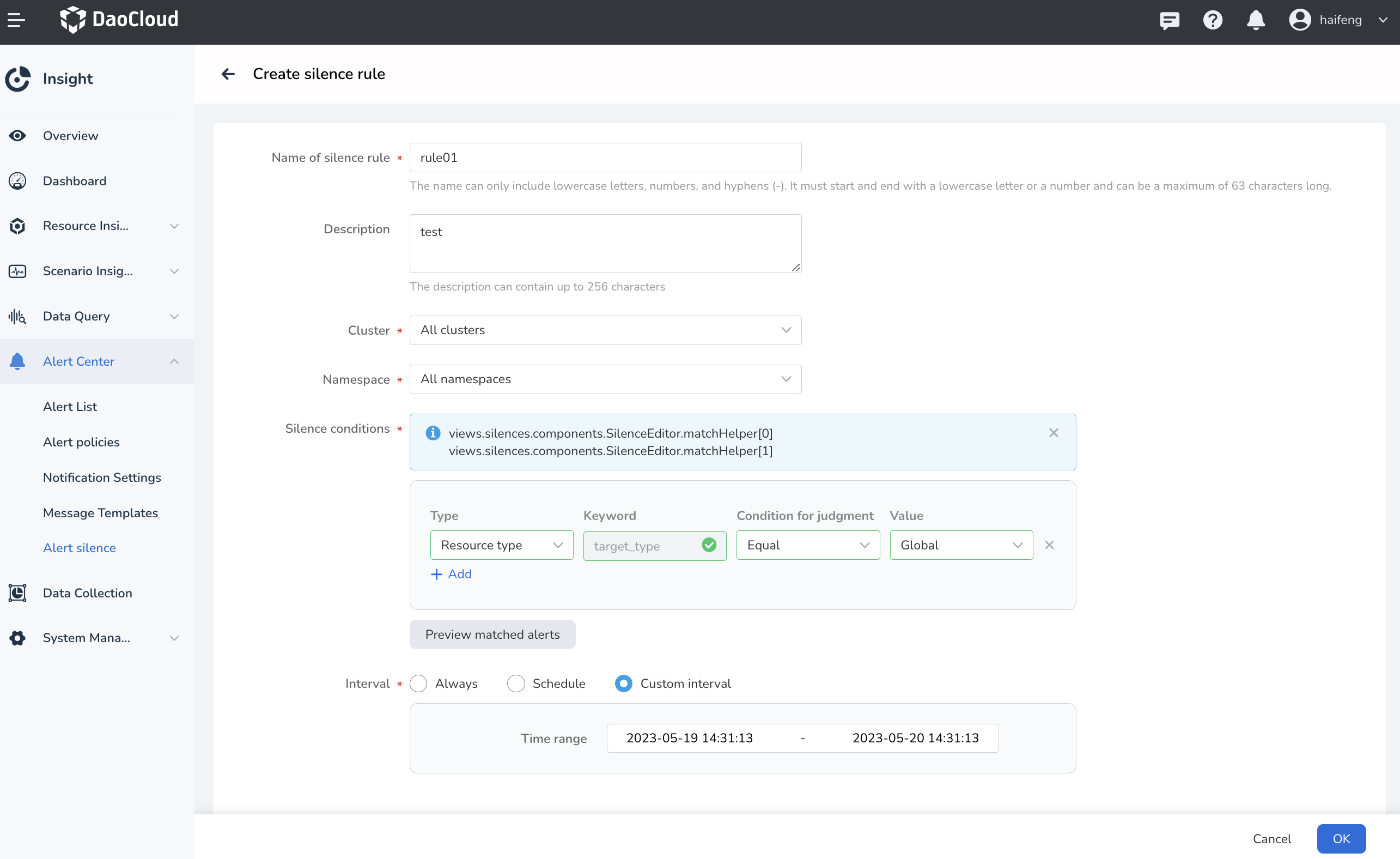Add a new silence condition
Image resolution: width=1400 pixels, height=859 pixels.
[x=451, y=574]
